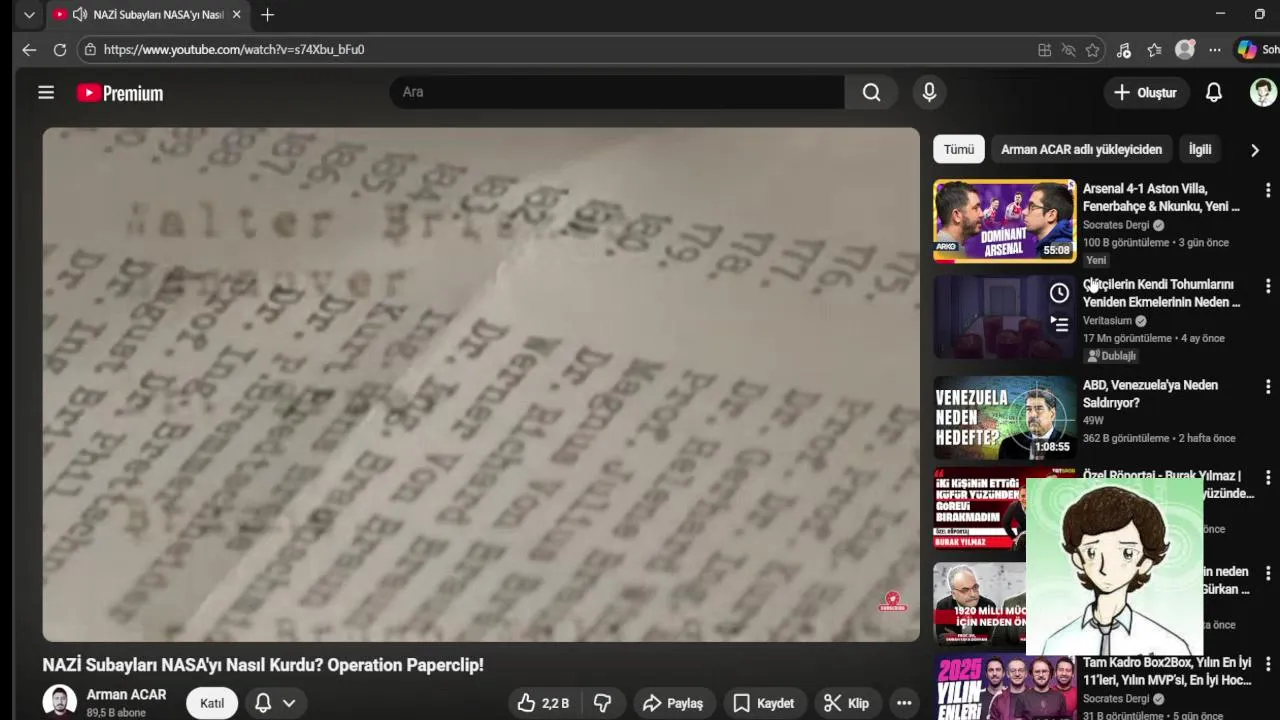Click the tracking prevention eye icon
The height and width of the screenshot is (720, 1280).
coord(1068,50)
